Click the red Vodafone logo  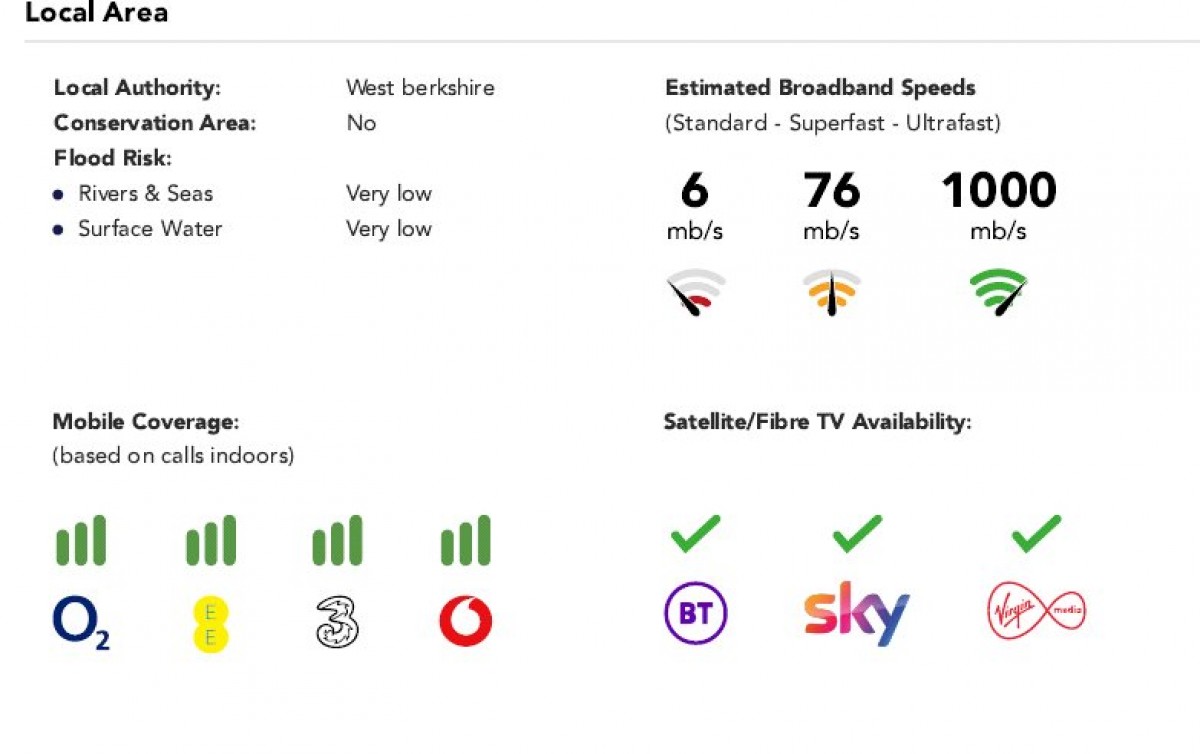[466, 622]
